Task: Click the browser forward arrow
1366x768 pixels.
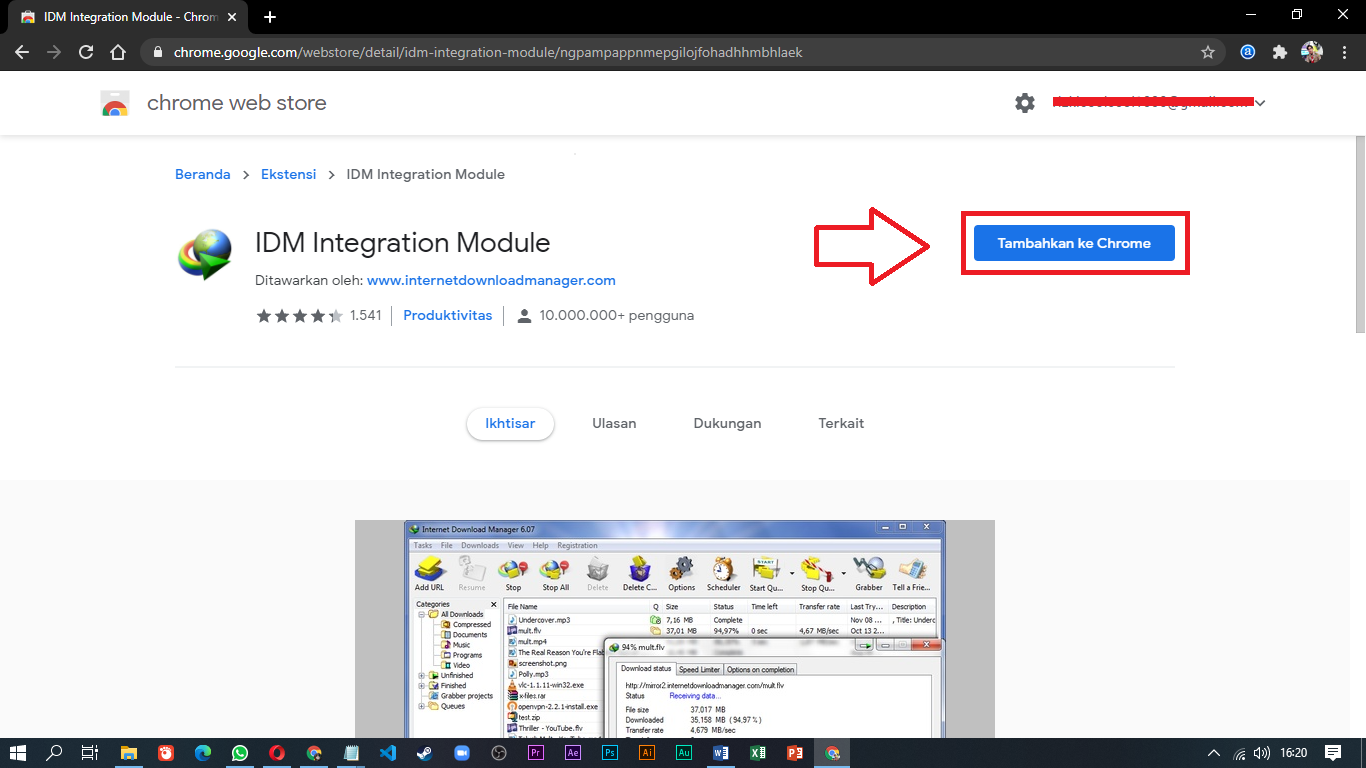Action: [x=54, y=52]
